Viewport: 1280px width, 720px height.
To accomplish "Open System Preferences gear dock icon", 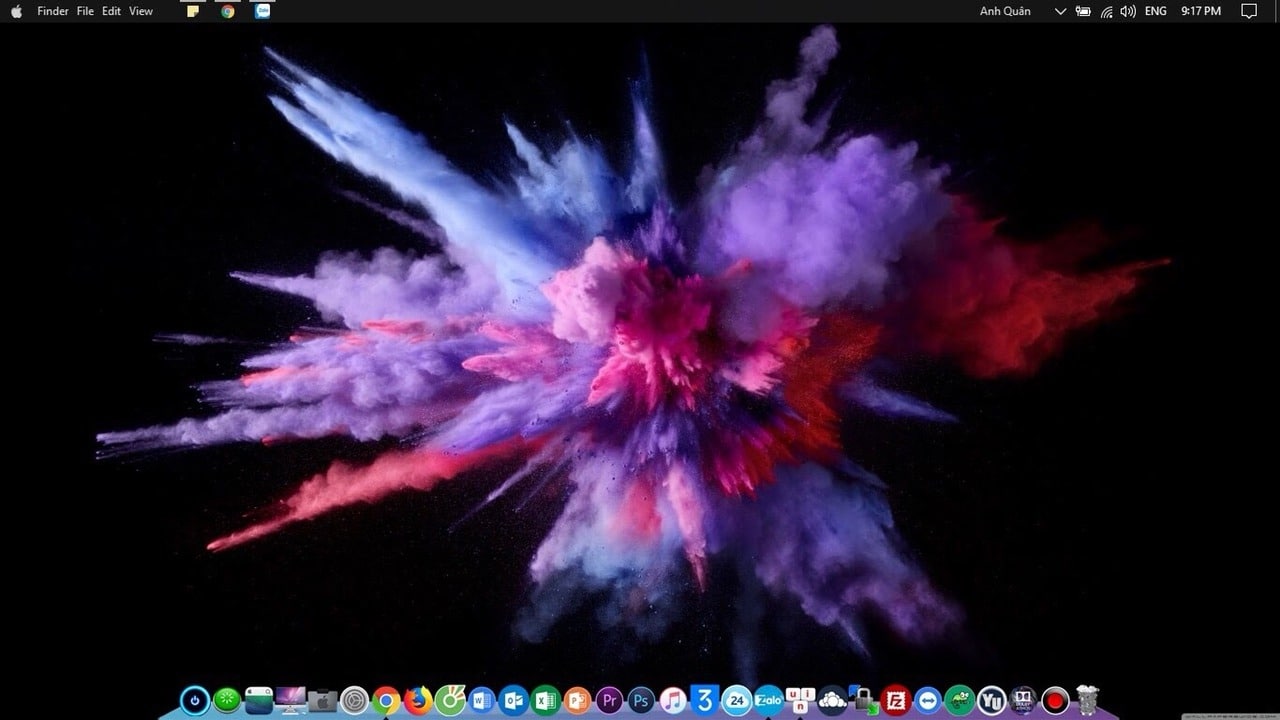I will [354, 701].
